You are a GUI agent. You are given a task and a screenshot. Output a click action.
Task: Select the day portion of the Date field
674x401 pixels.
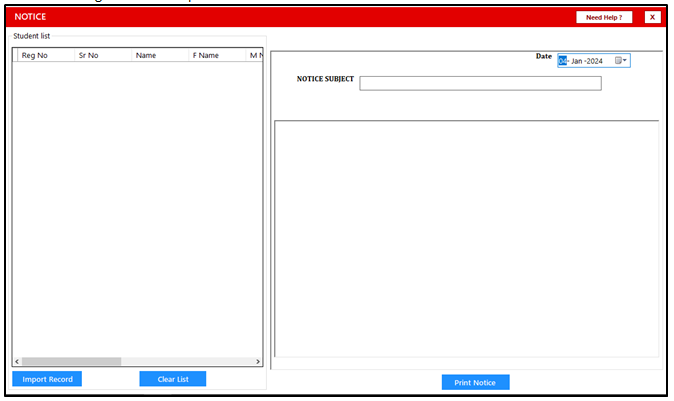(563, 61)
